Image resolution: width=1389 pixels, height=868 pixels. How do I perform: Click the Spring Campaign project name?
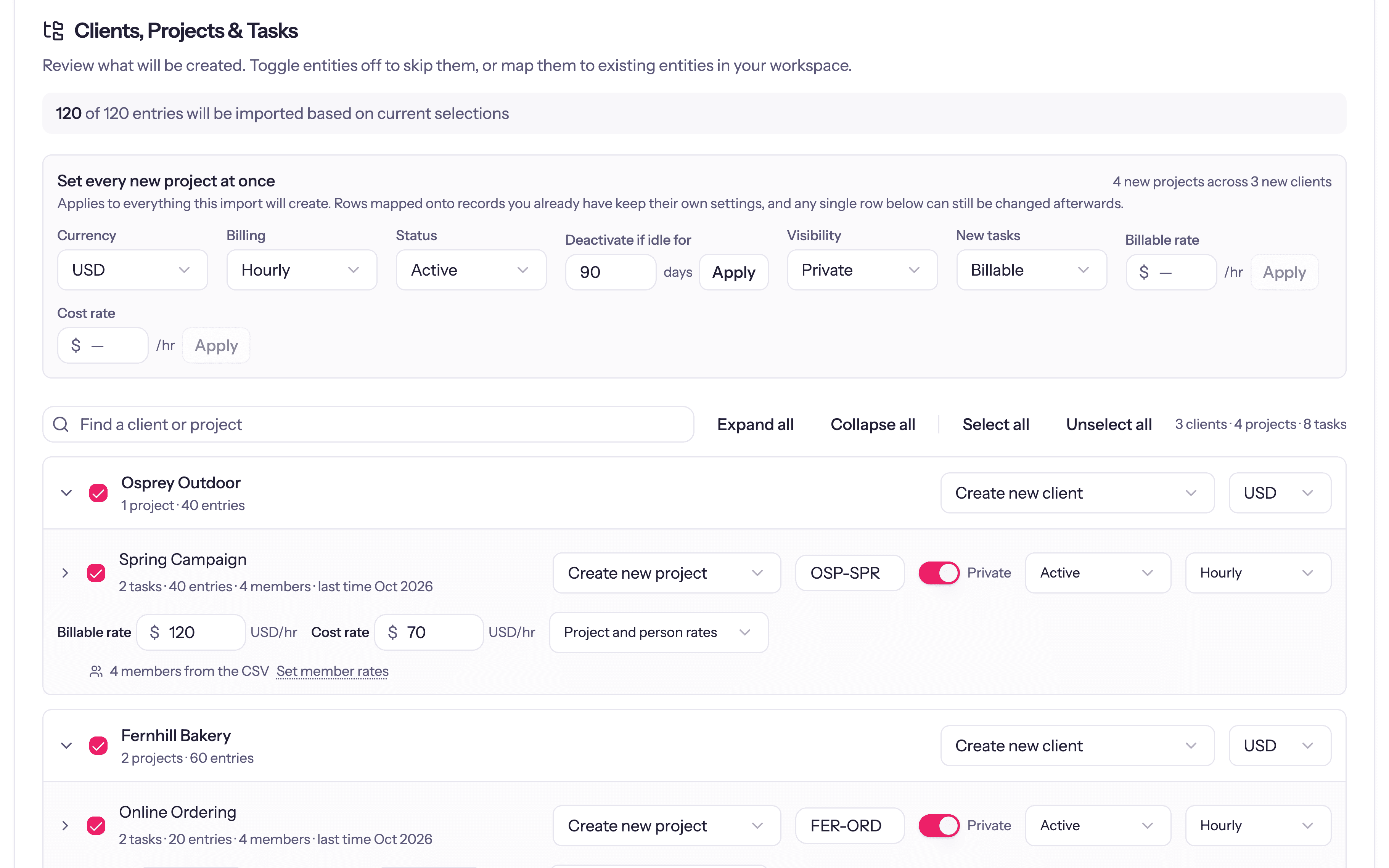(x=183, y=560)
